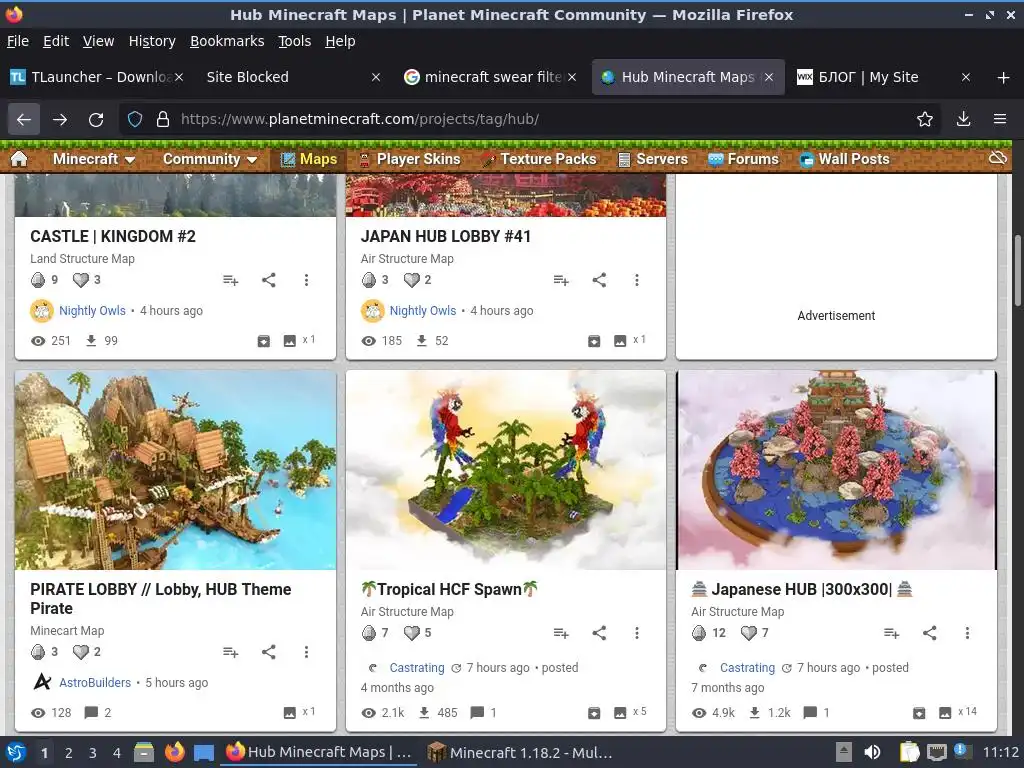Share the CASTLE | KINGDOM #2 map
The height and width of the screenshot is (768, 1024).
pos(268,280)
